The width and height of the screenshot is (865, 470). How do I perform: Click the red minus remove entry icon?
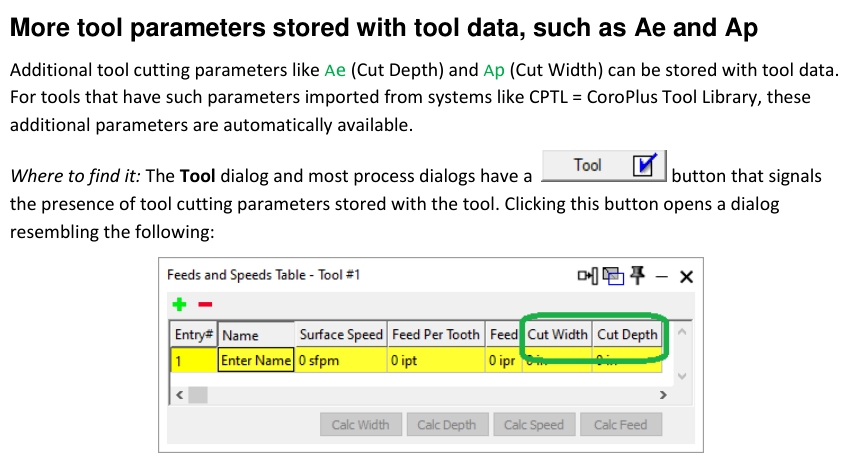point(205,304)
